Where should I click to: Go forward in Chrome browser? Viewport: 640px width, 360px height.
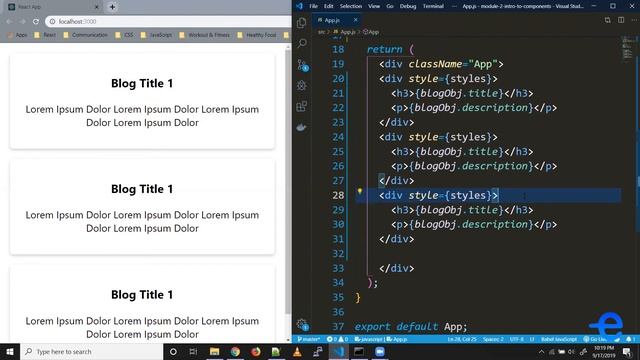(x=22, y=21)
